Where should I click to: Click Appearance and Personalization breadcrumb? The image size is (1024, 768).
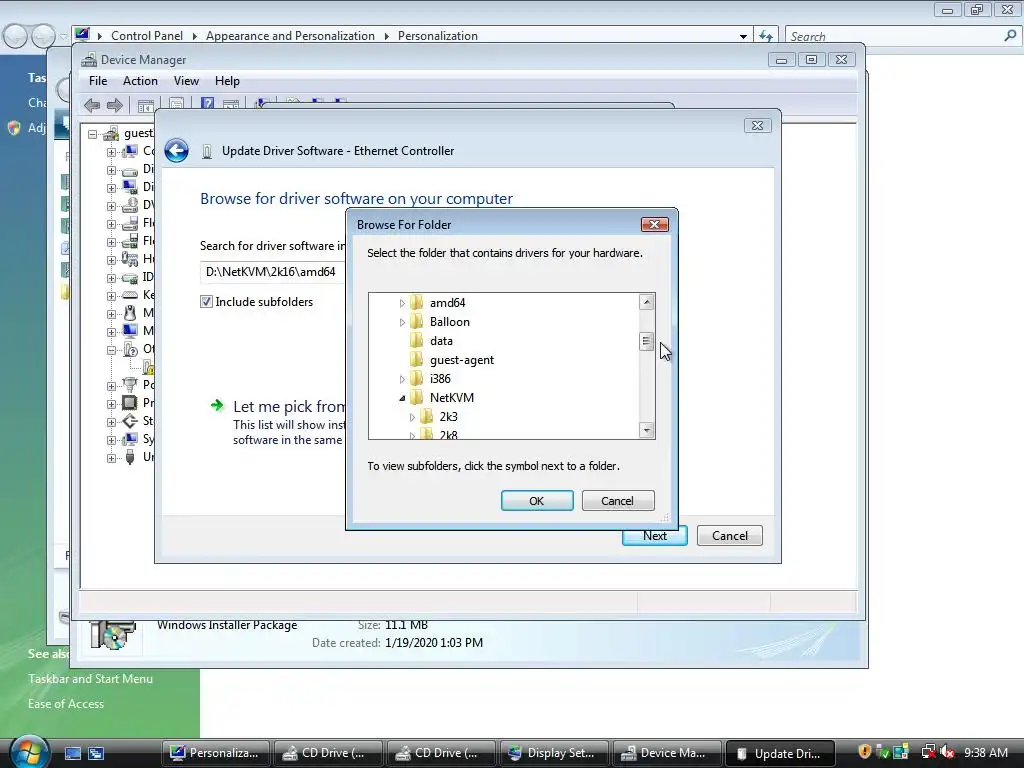(x=290, y=36)
